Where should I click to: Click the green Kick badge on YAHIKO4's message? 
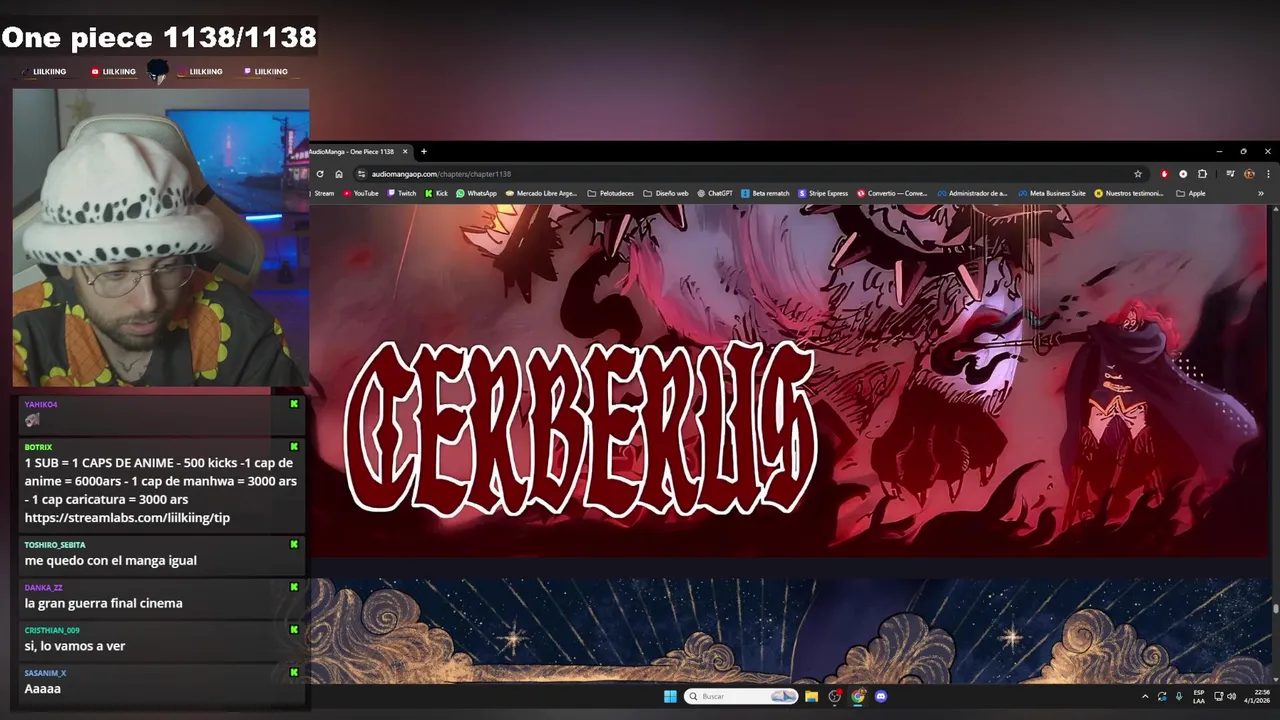(294, 404)
